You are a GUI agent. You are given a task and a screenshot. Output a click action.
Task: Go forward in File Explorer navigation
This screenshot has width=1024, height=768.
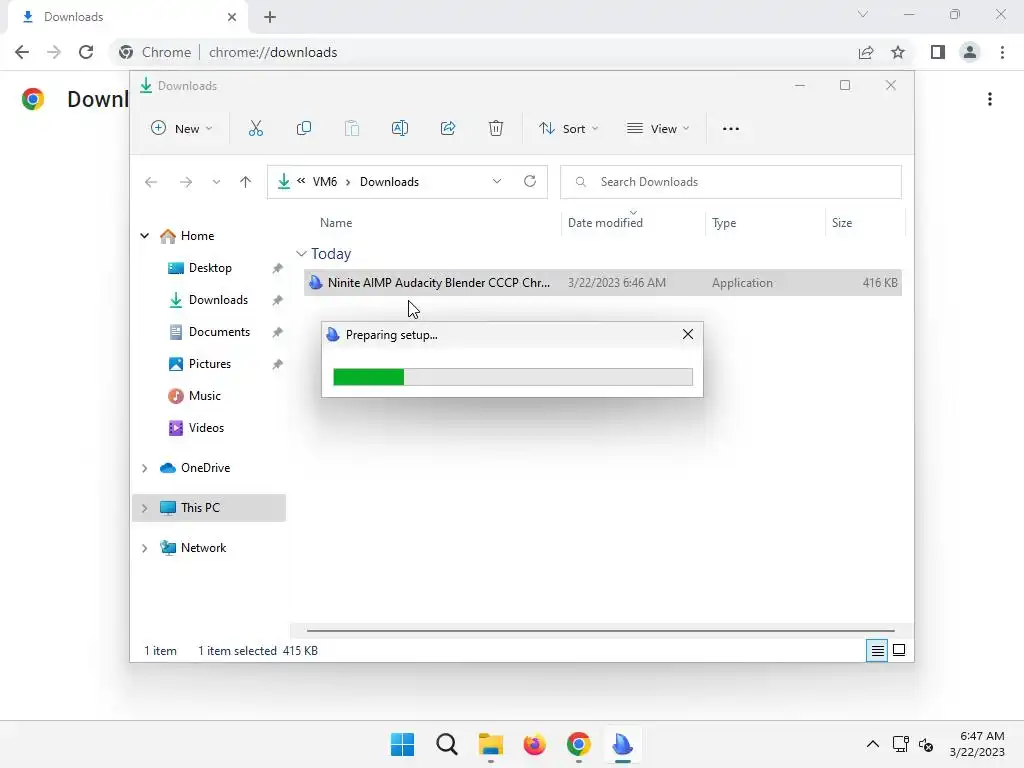(x=185, y=182)
